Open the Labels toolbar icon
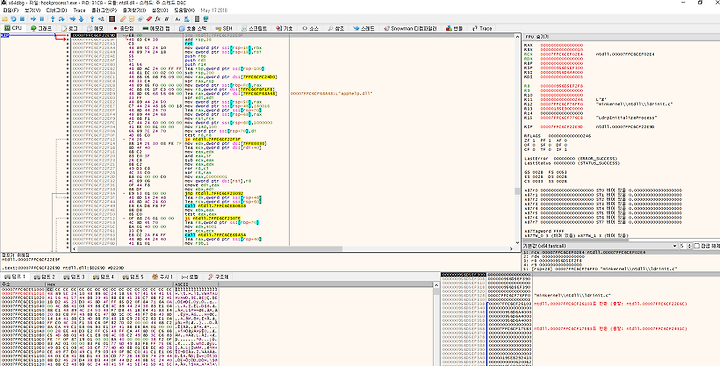Screen dimensions: 720x366 [x=141, y=19]
